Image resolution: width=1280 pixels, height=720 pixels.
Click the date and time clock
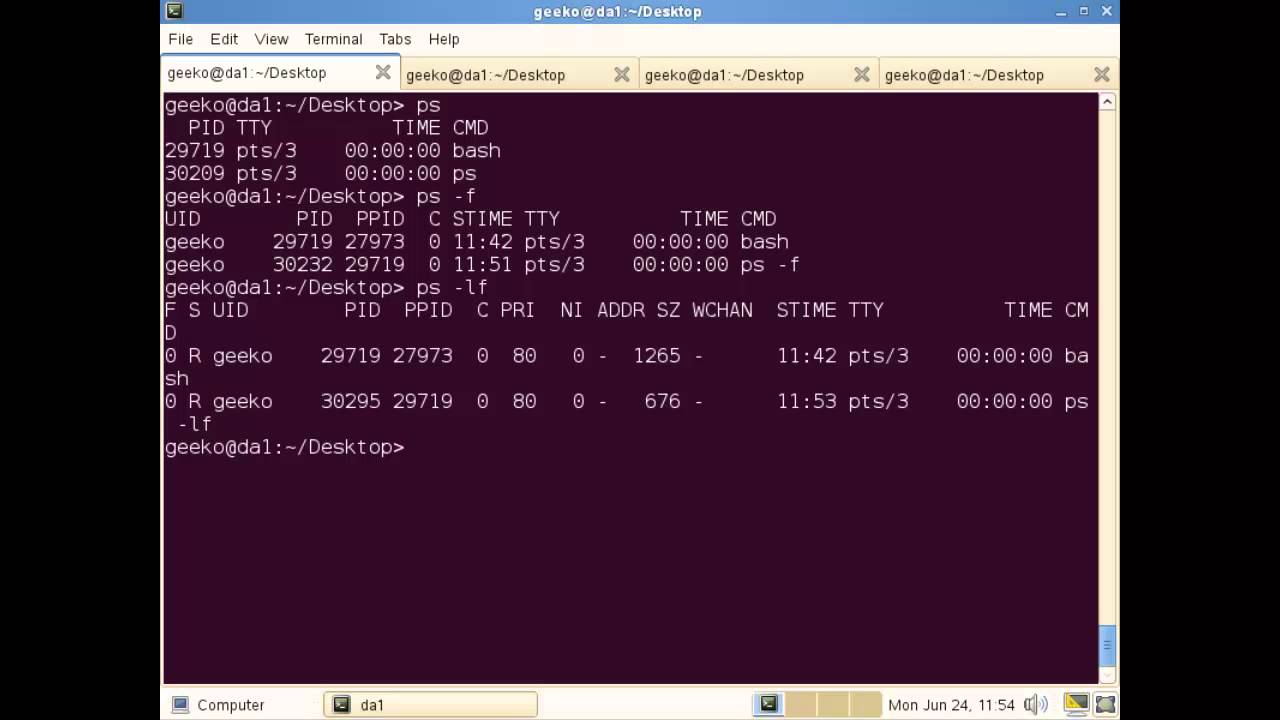pyautogui.click(x=951, y=705)
